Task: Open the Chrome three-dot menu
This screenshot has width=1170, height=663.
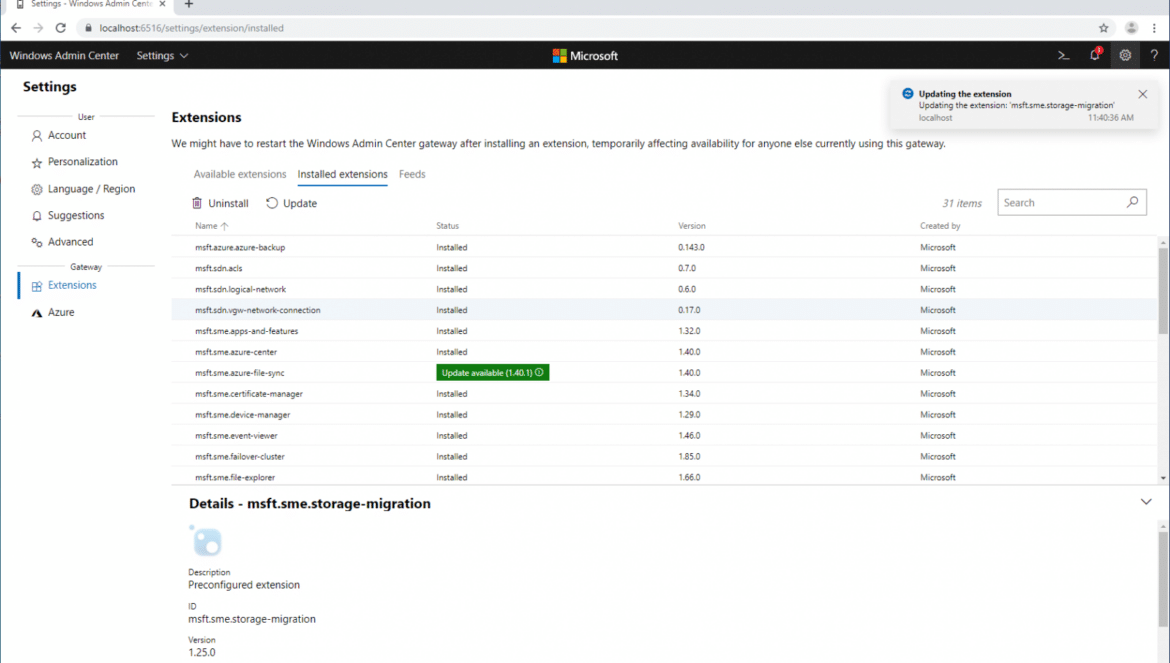Action: (1154, 28)
